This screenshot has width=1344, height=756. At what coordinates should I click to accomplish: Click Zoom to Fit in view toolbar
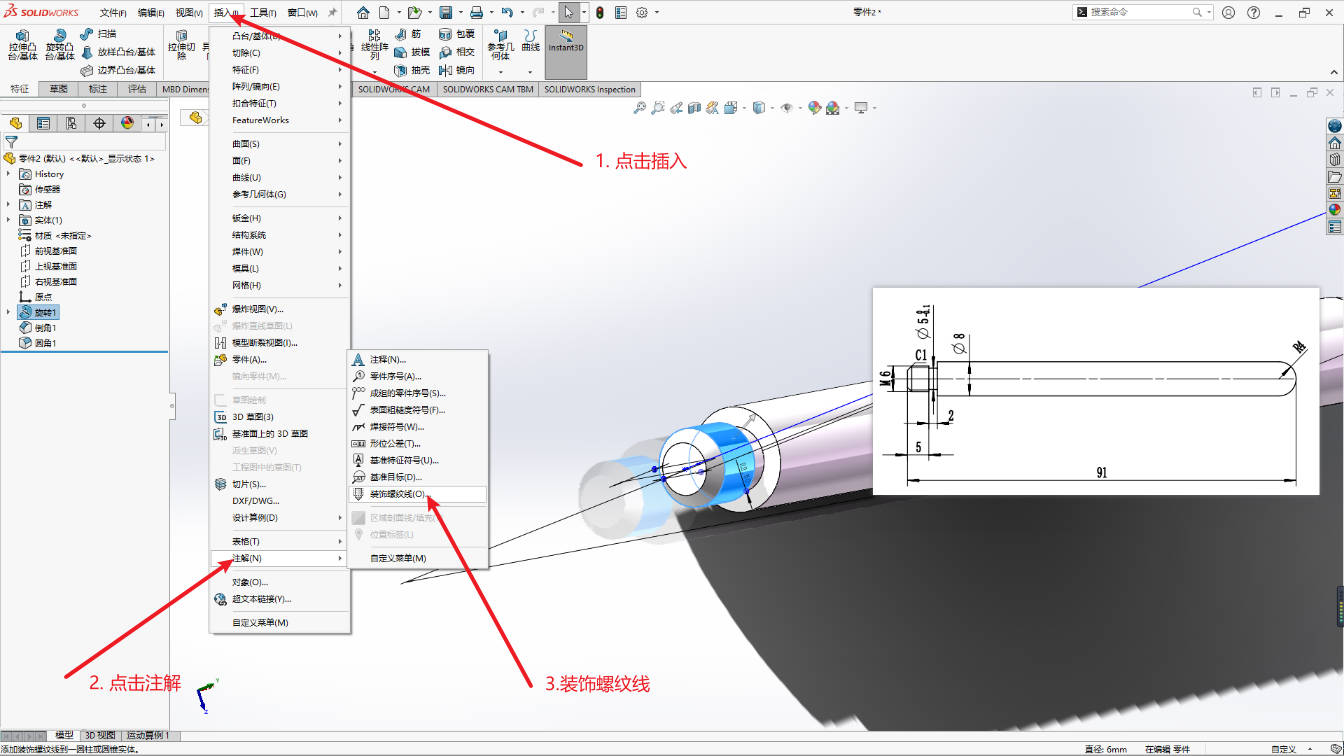(x=640, y=108)
